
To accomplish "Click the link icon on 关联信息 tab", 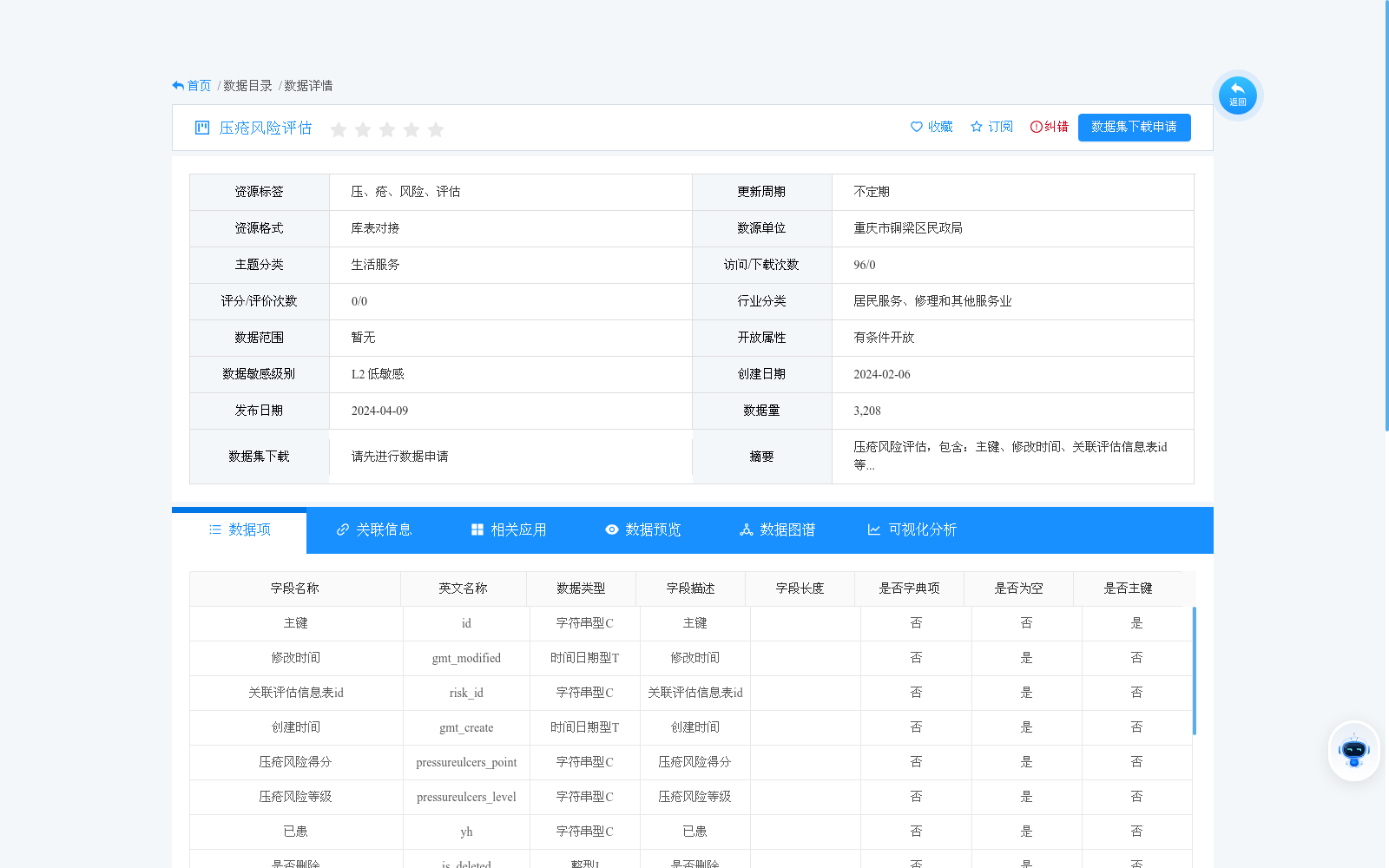I will (343, 529).
